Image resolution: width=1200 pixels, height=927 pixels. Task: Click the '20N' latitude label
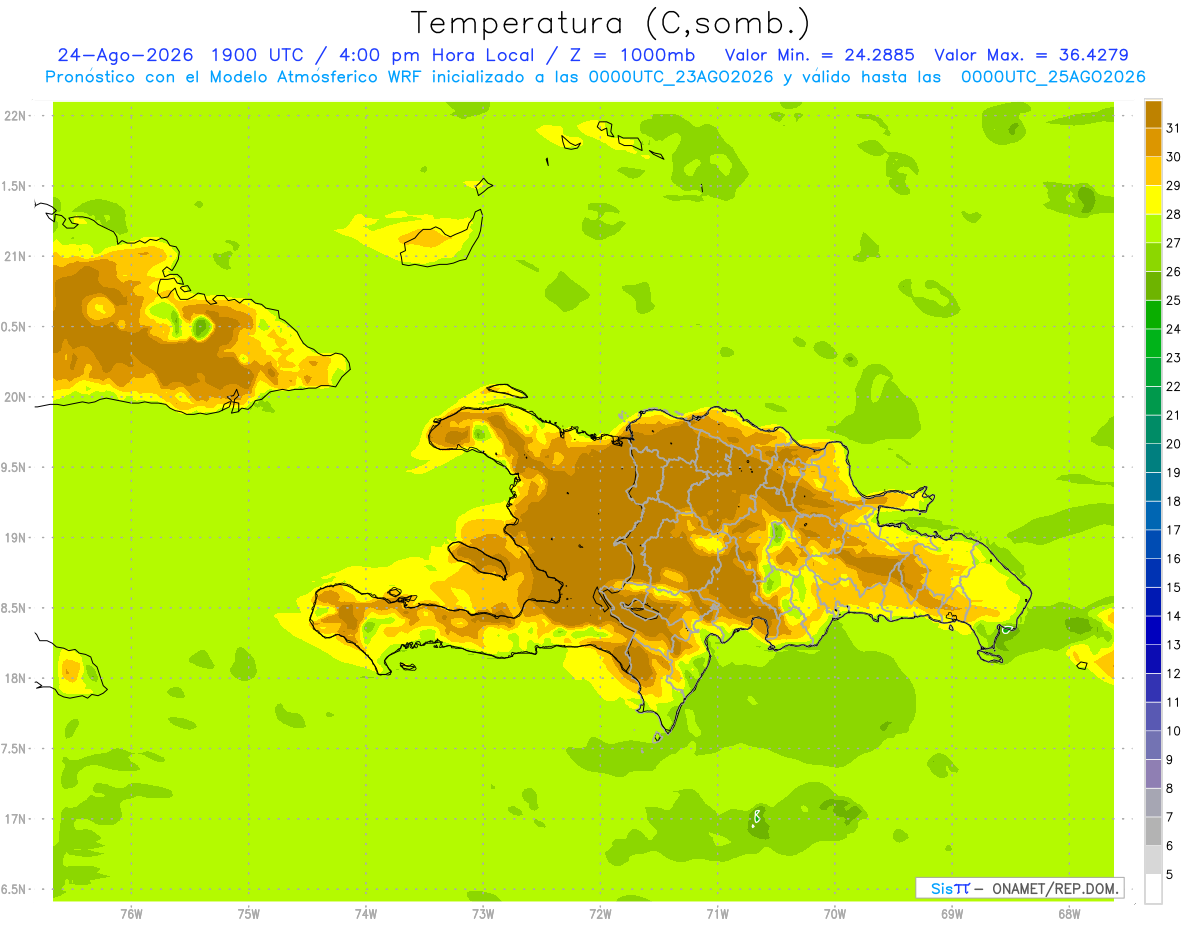(17, 397)
